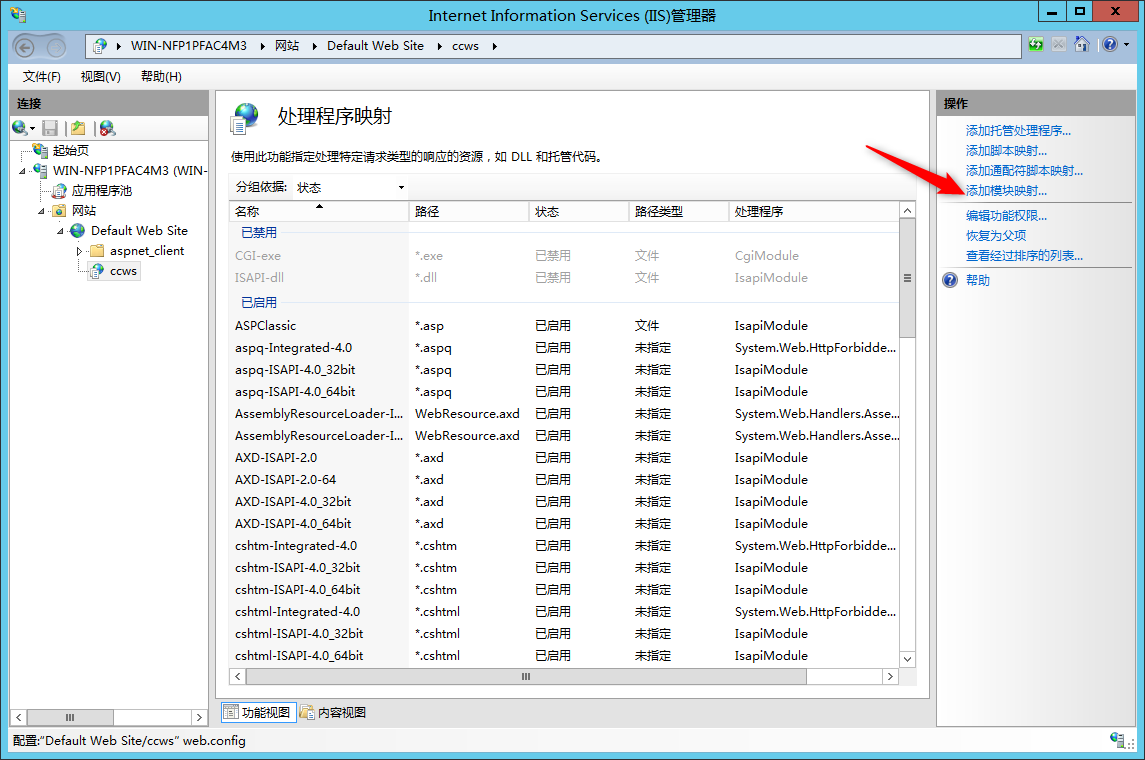Screen dimensions: 1145x760
Task: Click the 恢复为父项 link
Action: tap(996, 236)
